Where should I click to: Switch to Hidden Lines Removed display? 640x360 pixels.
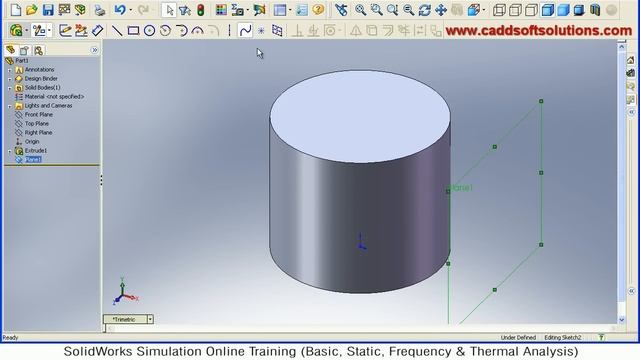pyautogui.click(x=531, y=10)
